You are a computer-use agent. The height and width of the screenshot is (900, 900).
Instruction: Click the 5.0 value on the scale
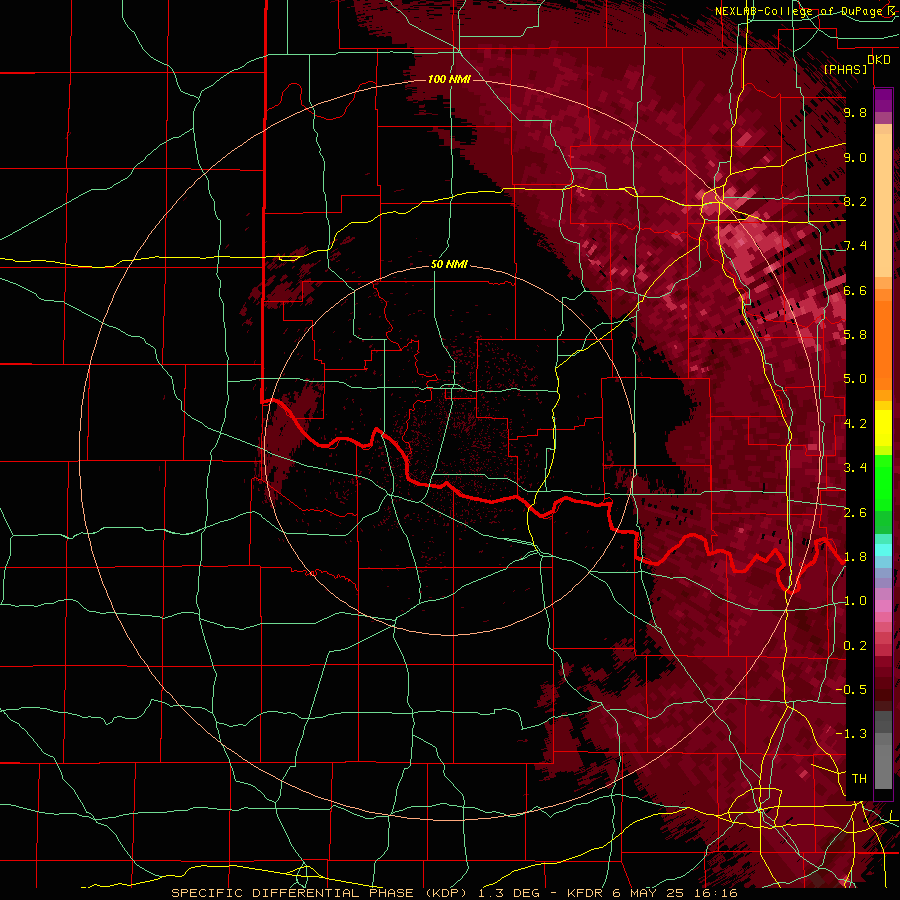[855, 379]
